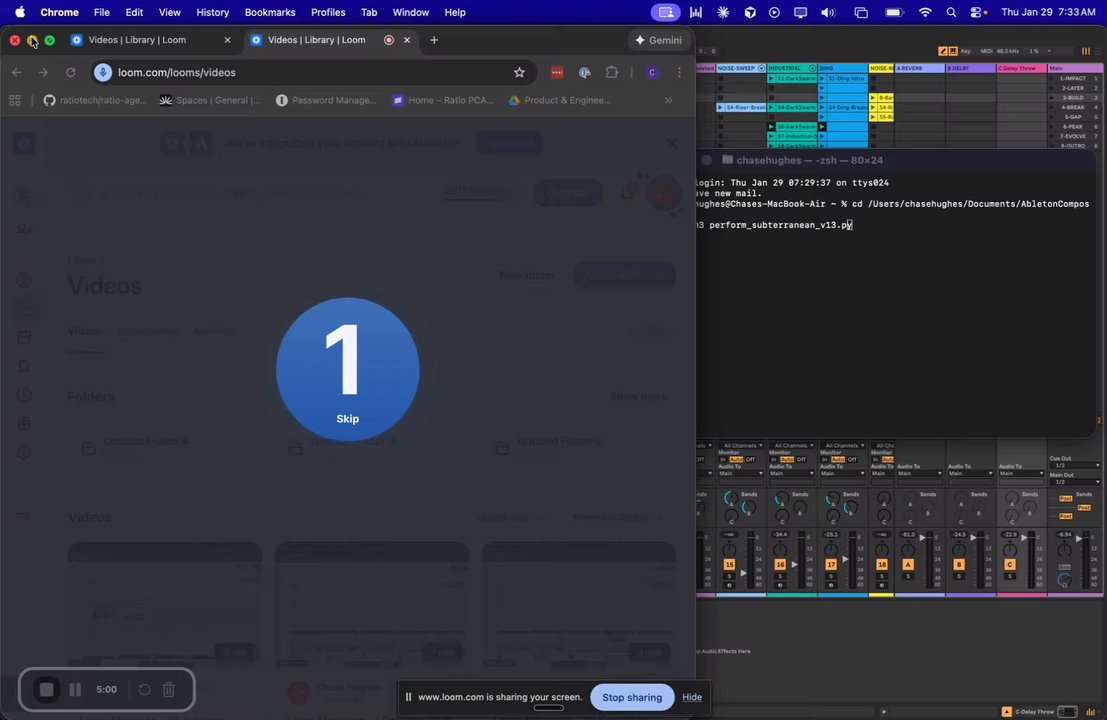Open the Password Manage... bookmark
This screenshot has width=1107, height=720.
point(325,100)
